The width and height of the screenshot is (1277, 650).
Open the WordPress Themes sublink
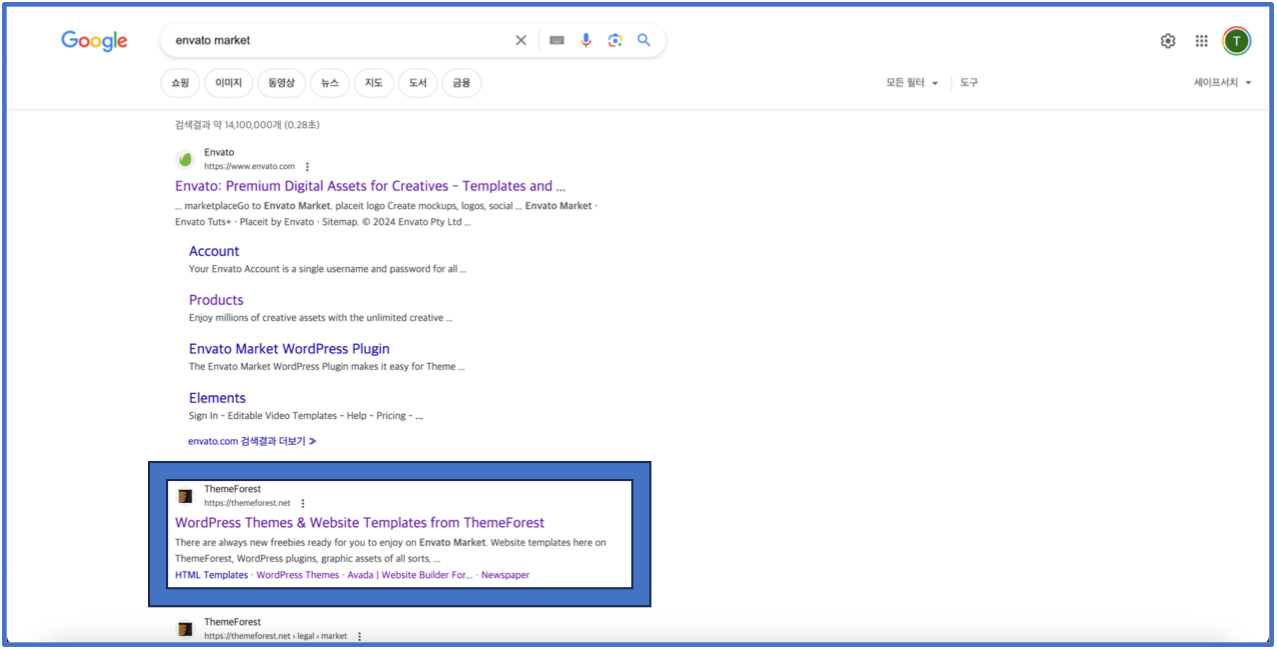point(298,575)
